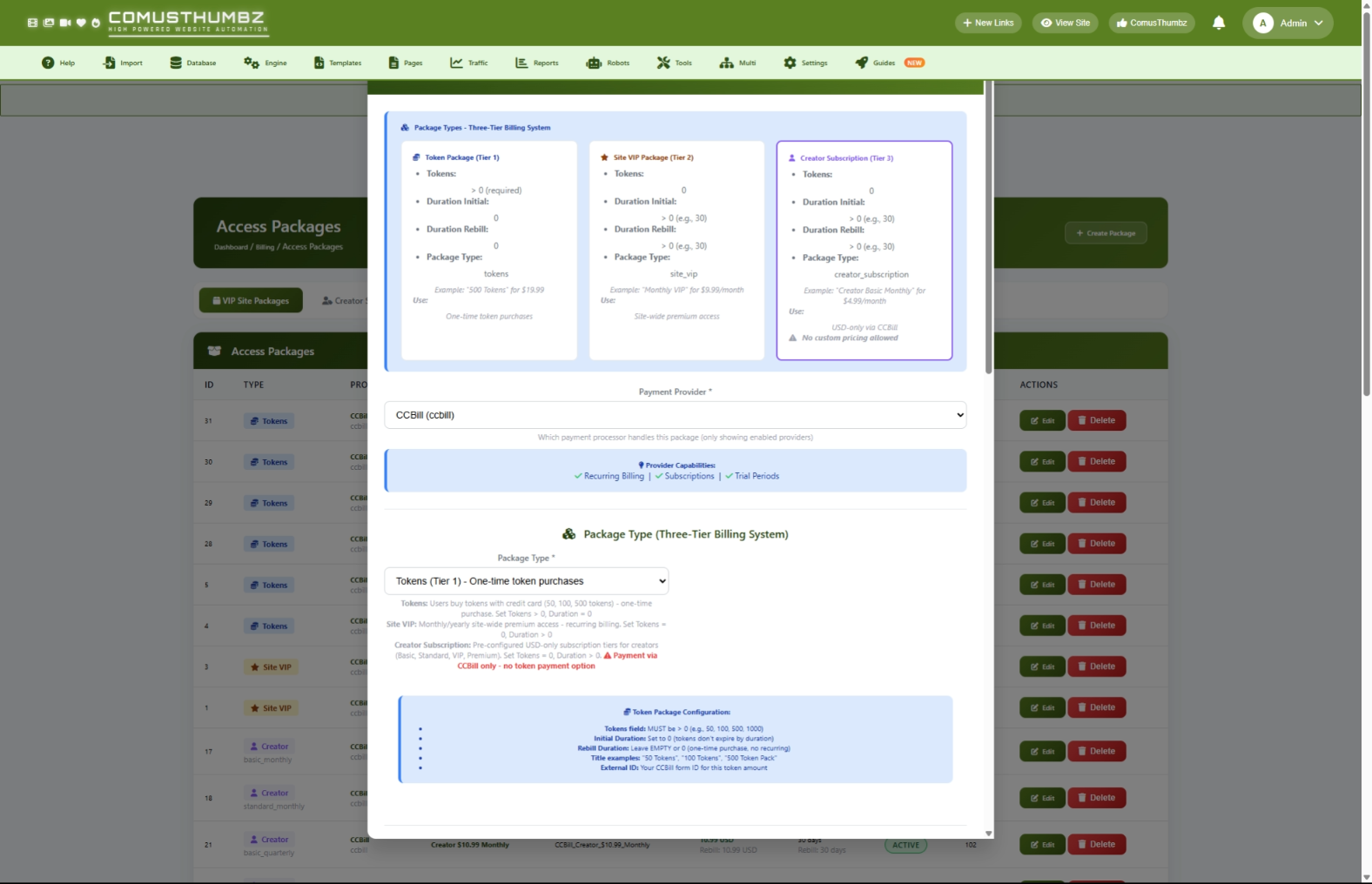Screen dimensions: 1372x884
Task: Expand the Payment Provider dropdown
Action: [675, 415]
